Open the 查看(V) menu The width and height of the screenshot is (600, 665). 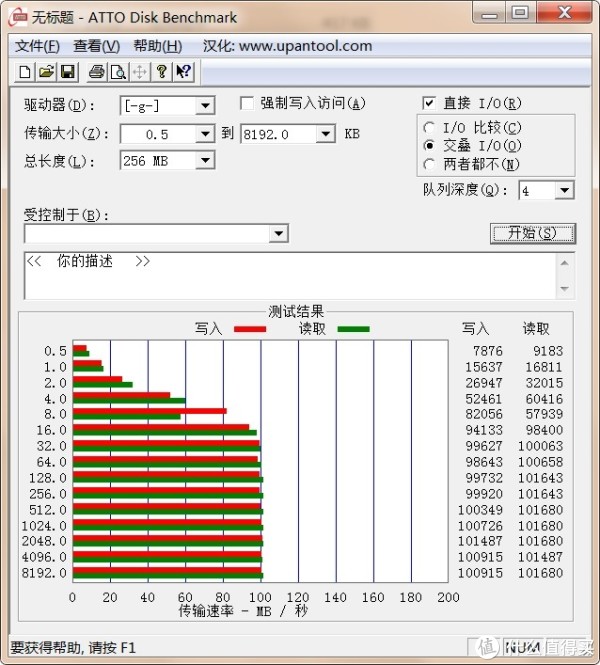[97, 46]
